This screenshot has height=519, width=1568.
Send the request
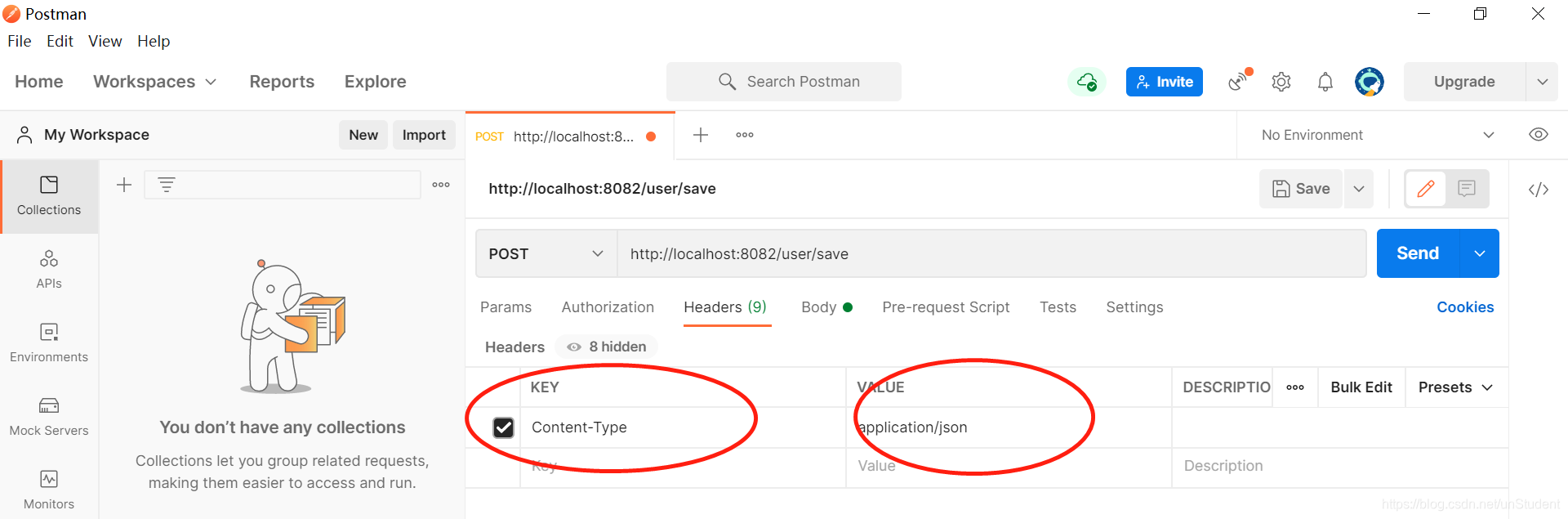[x=1418, y=253]
